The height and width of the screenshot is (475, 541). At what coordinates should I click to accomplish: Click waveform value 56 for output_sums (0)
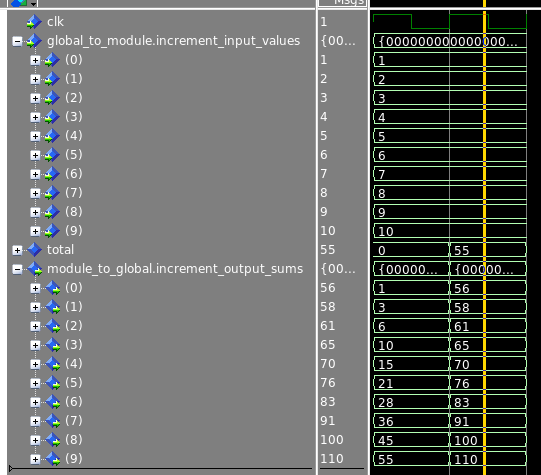(x=462, y=289)
